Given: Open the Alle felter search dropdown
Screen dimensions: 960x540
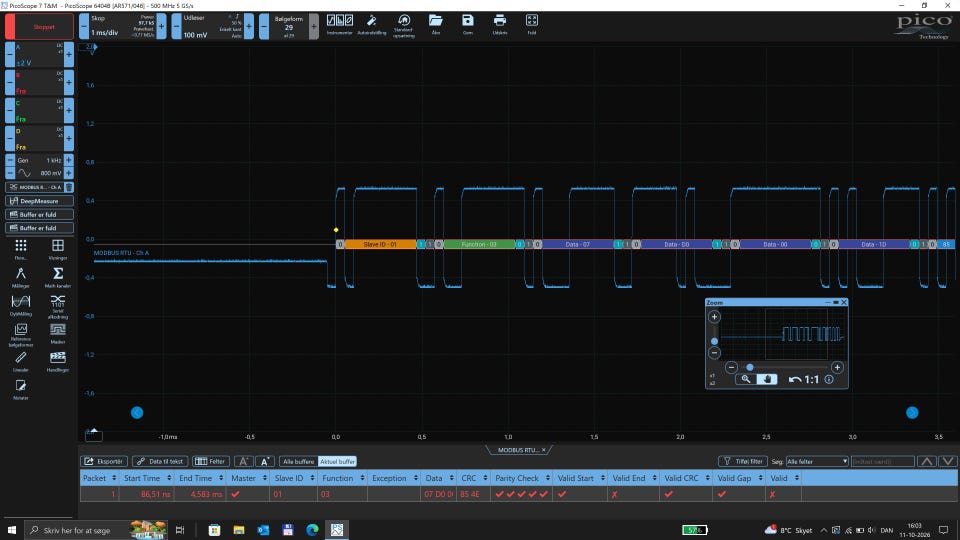Looking at the screenshot, I should (x=817, y=462).
